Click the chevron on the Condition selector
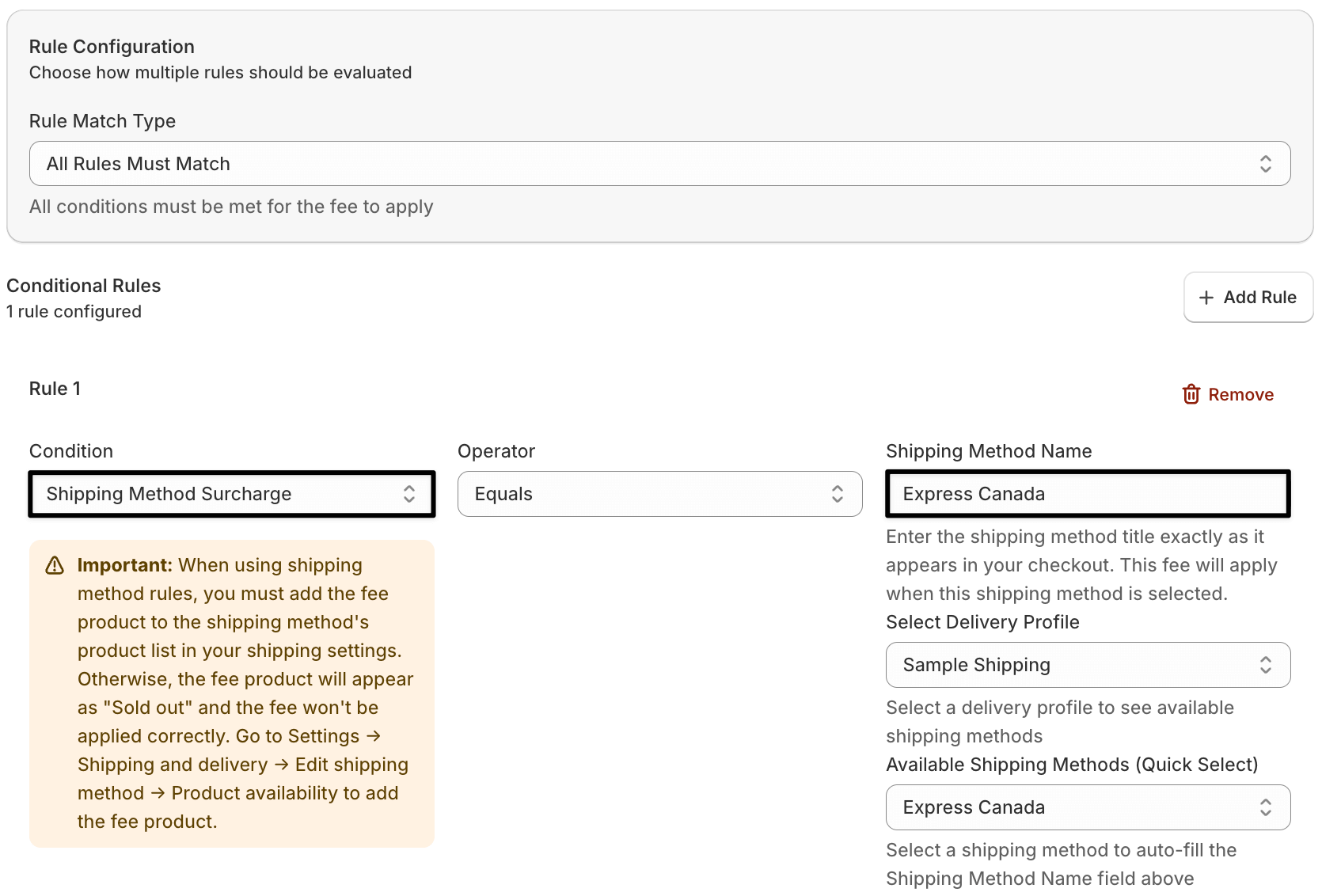 click(x=409, y=493)
